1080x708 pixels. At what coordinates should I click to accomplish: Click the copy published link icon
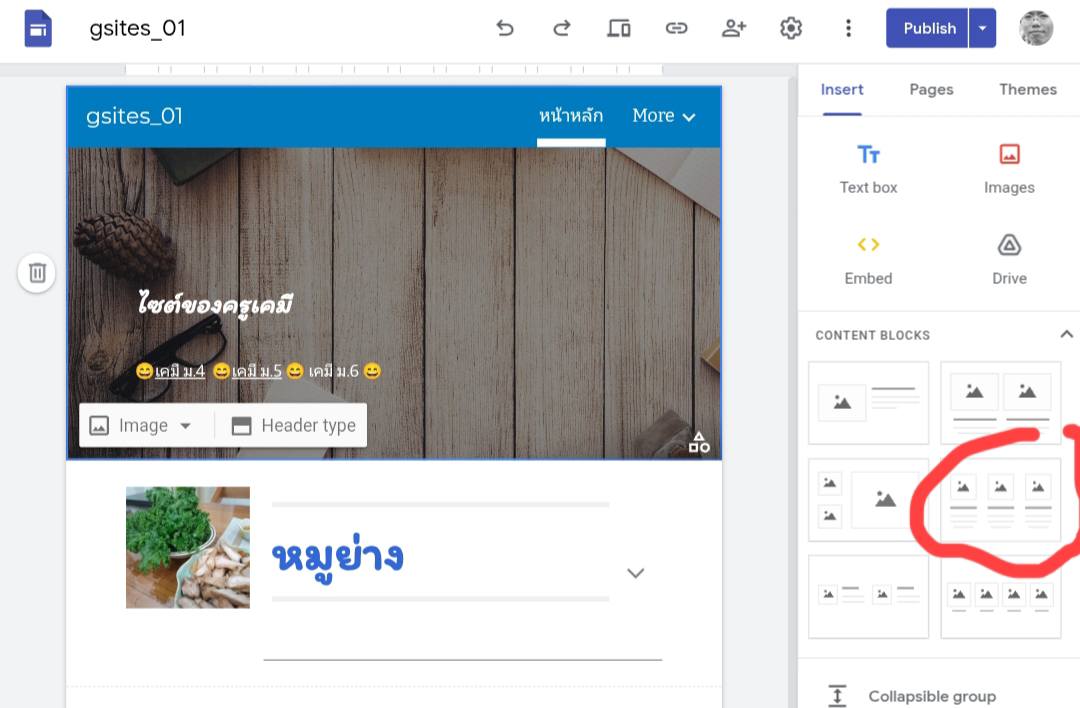pos(677,28)
